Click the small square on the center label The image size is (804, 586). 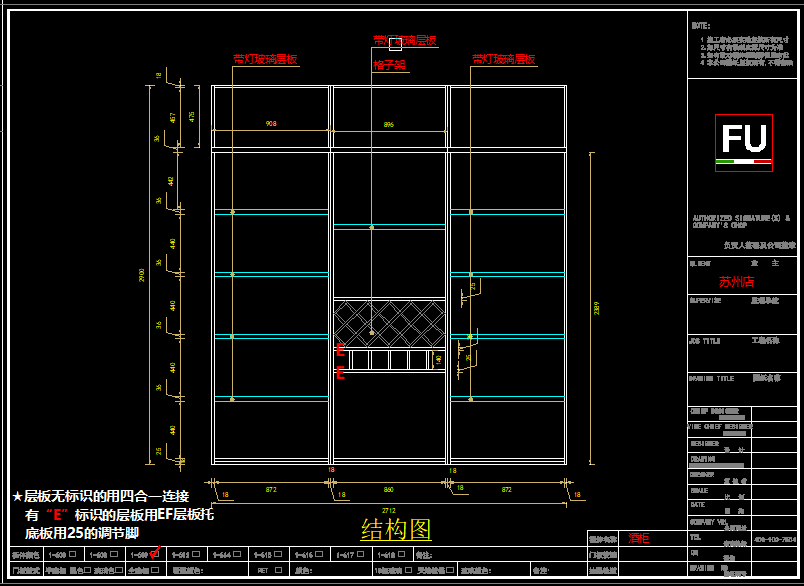tap(394, 41)
